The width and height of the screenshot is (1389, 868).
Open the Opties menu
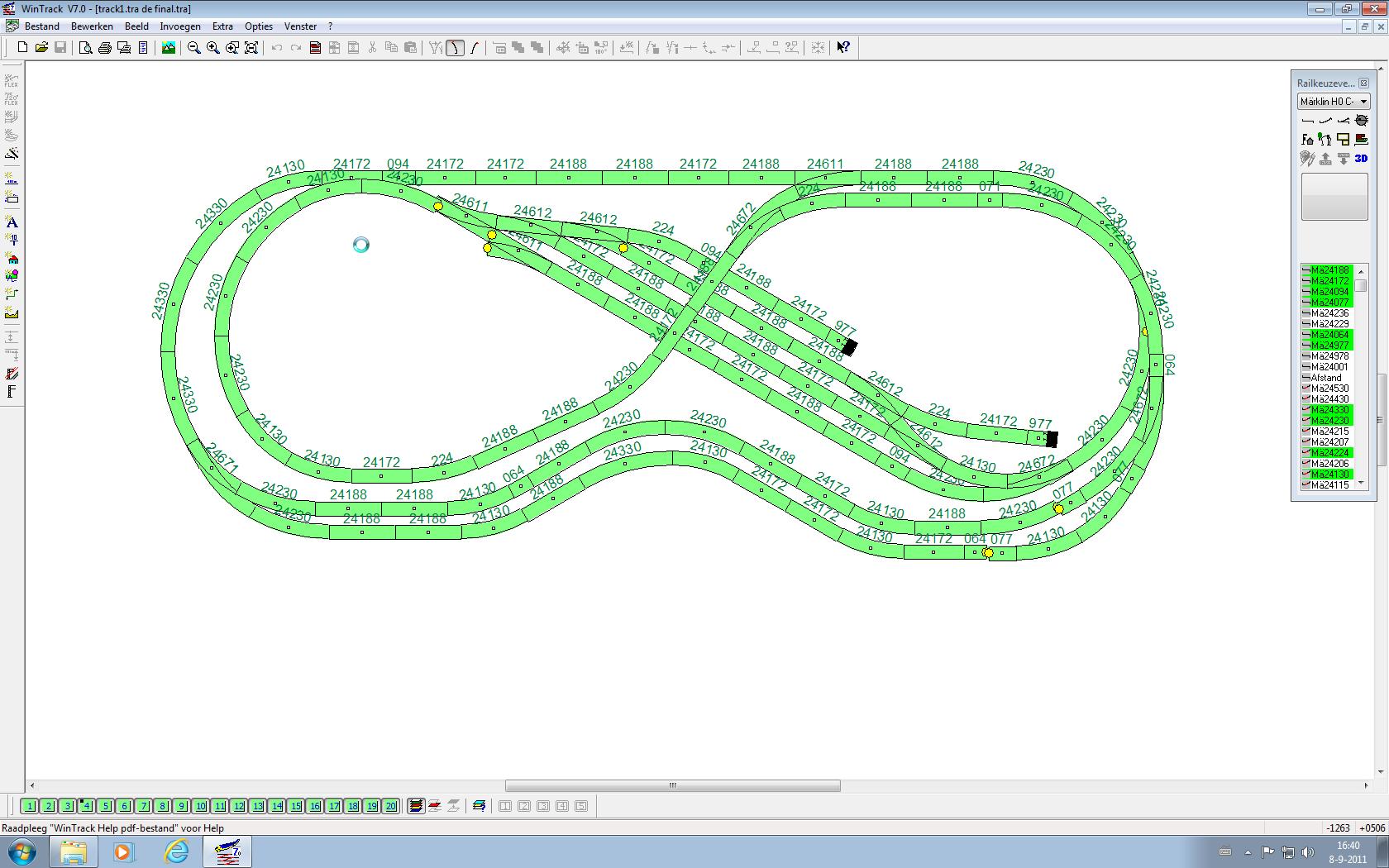[x=259, y=26]
